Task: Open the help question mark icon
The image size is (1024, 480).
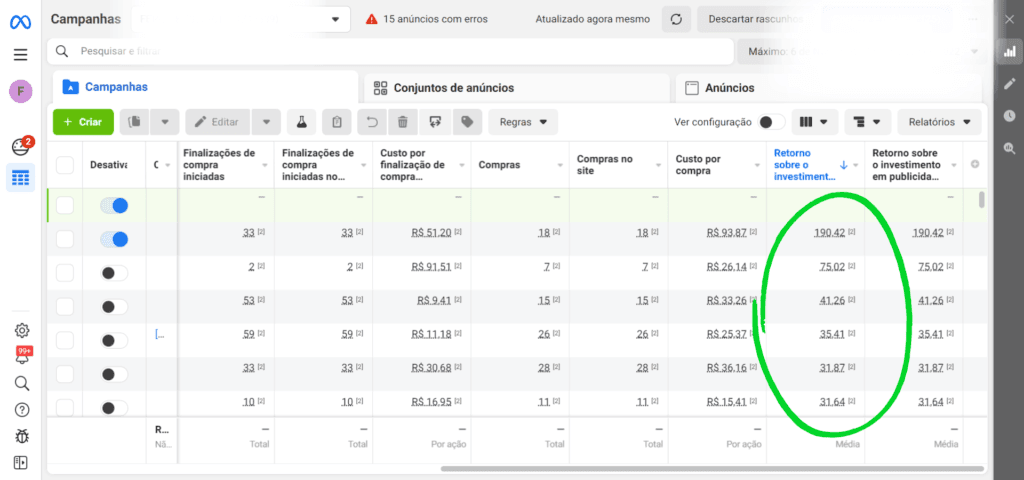Action: pos(21,409)
